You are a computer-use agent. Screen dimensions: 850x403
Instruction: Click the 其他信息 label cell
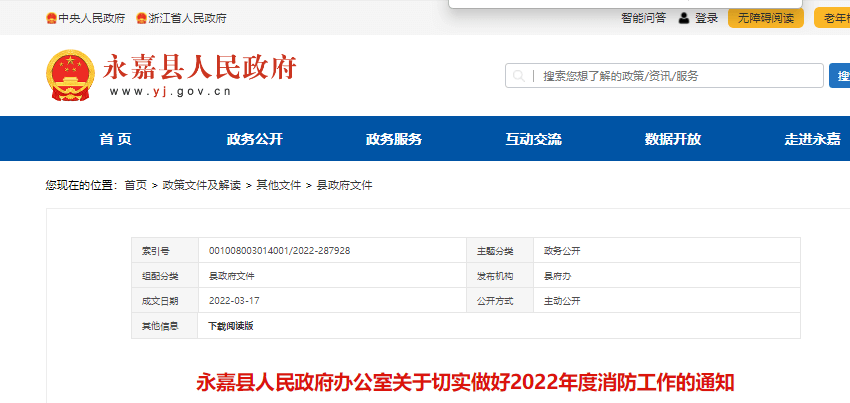pos(165,326)
